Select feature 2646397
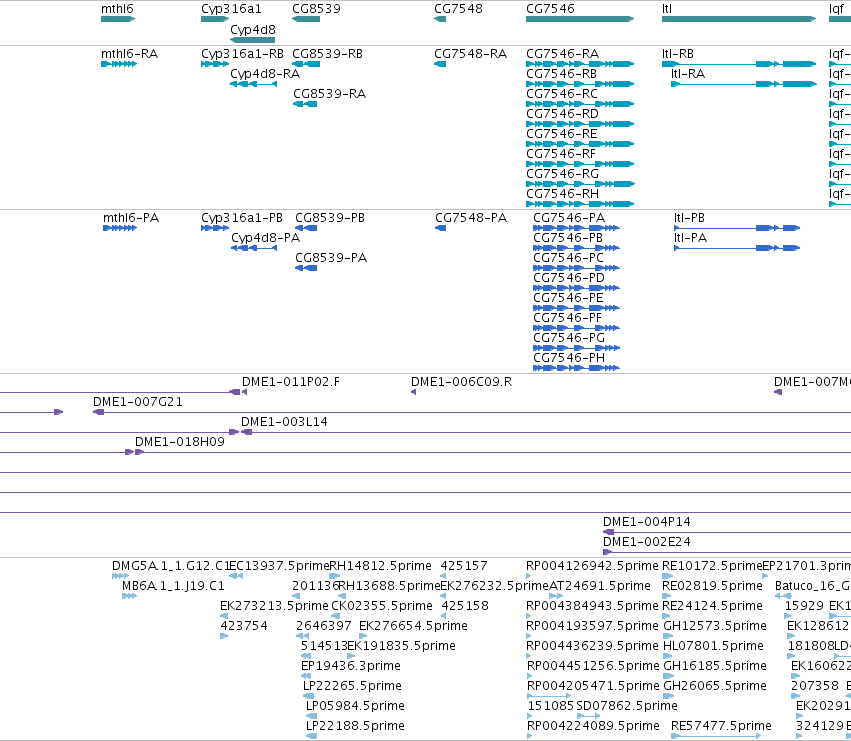 (302, 636)
